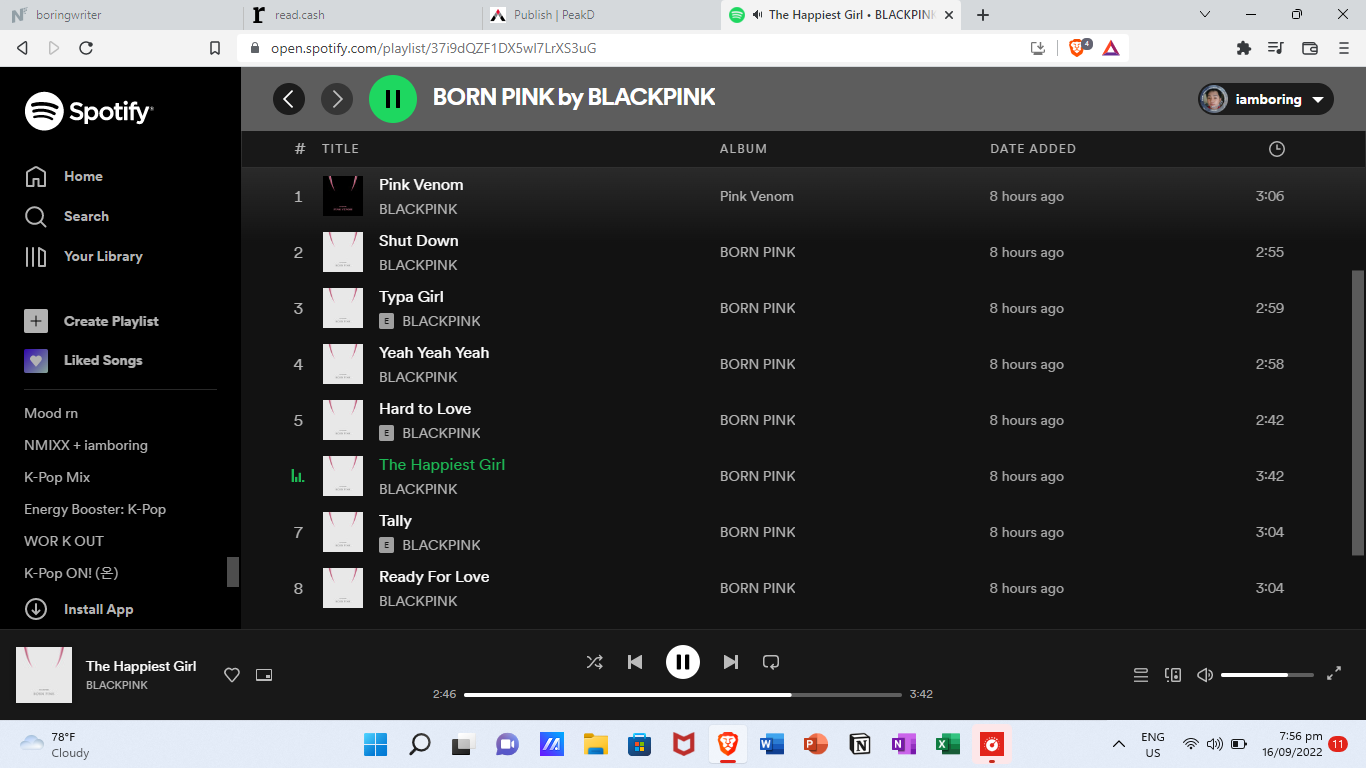Play the Pink Venom track
This screenshot has width=1366, height=768.
(x=421, y=185)
